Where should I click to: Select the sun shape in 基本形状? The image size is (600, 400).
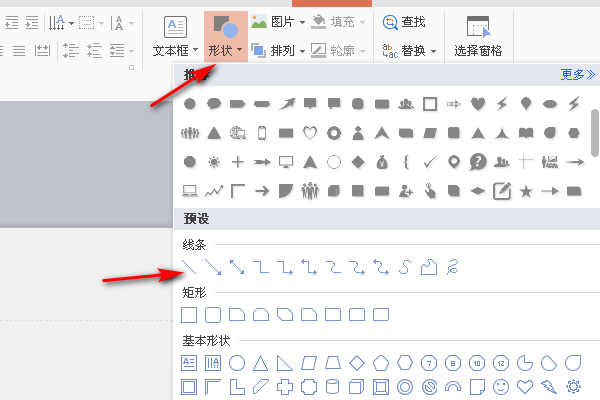[573, 387]
